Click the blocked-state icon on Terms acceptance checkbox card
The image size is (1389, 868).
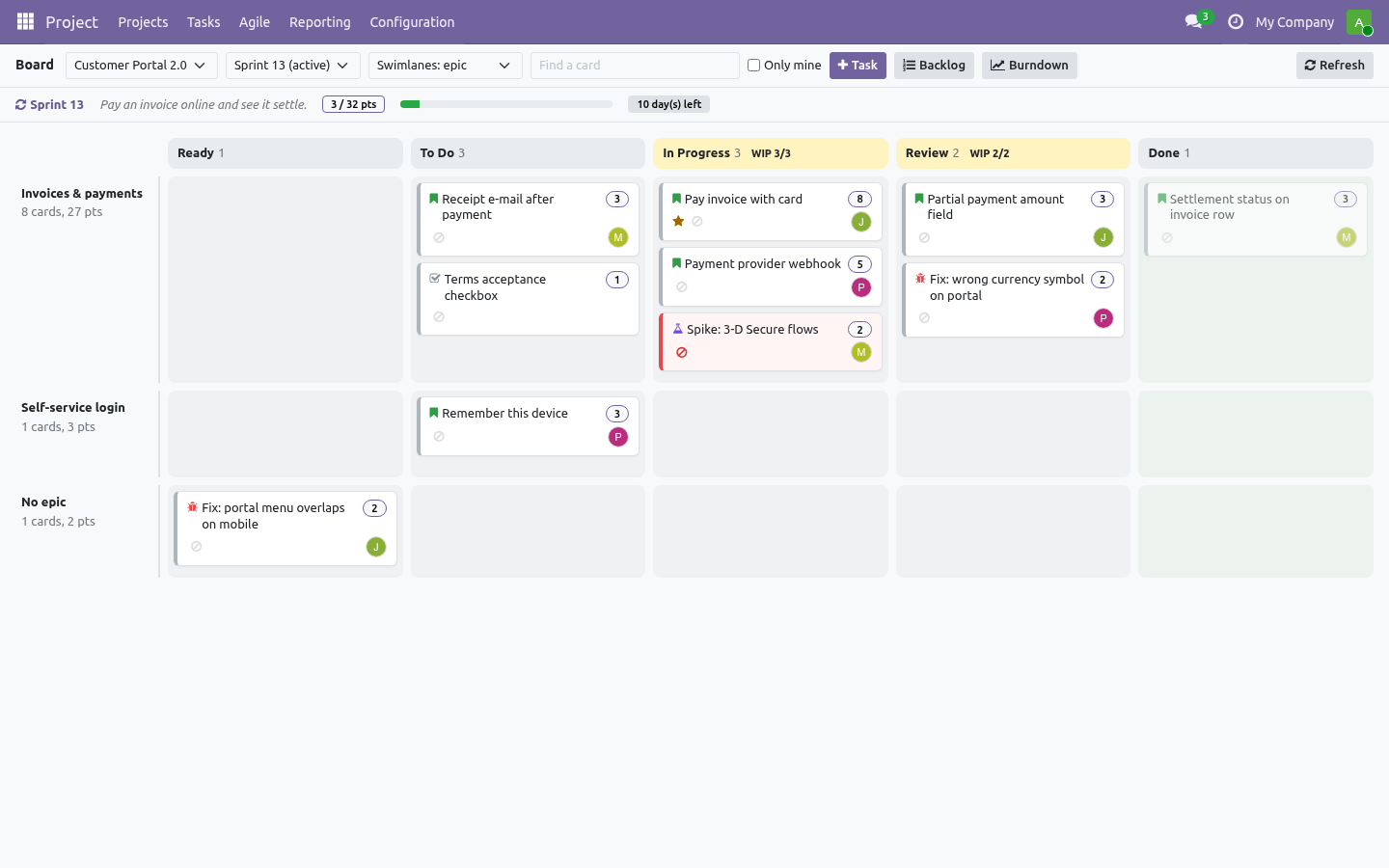[439, 317]
